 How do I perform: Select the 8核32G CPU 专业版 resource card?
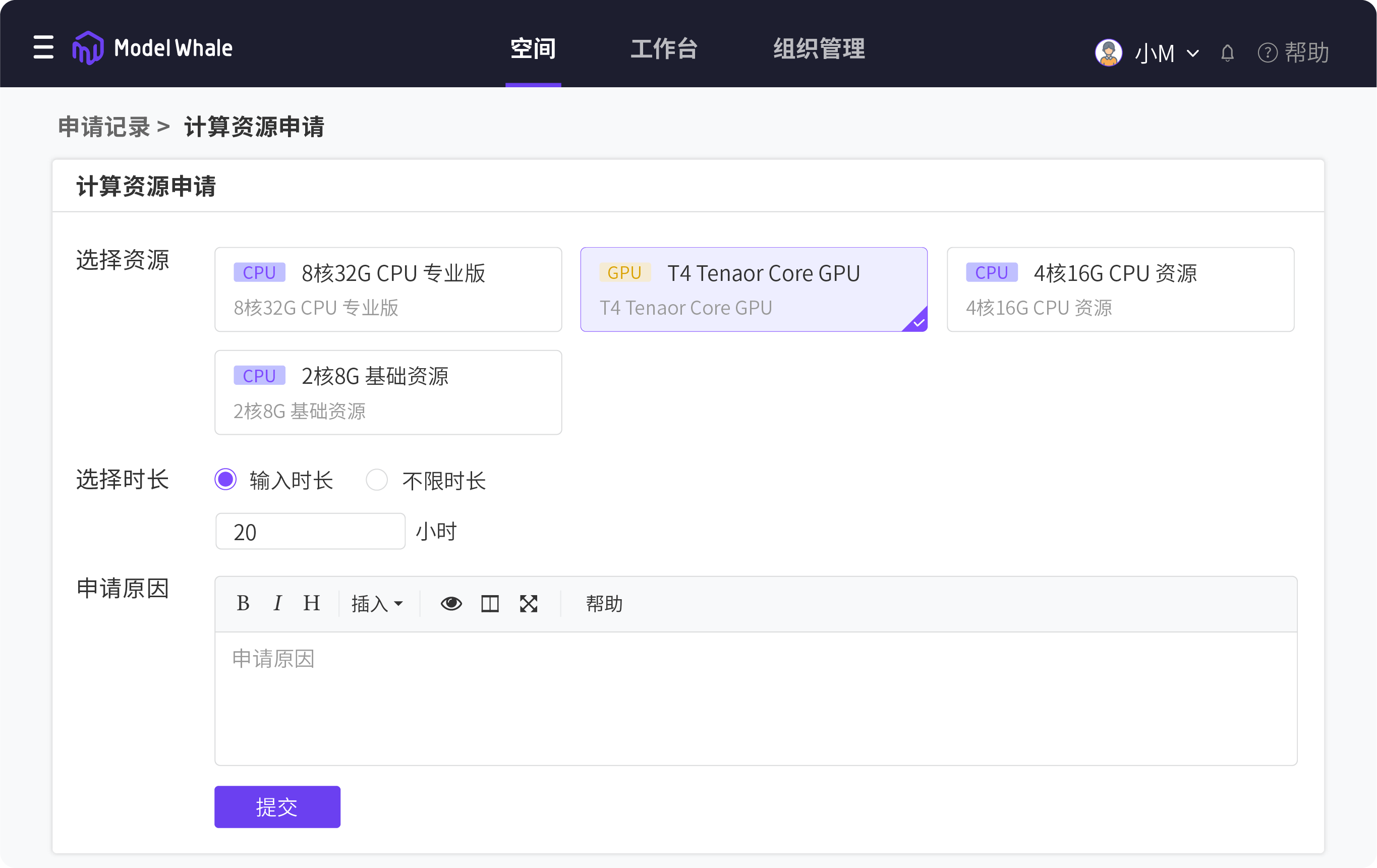[388, 290]
